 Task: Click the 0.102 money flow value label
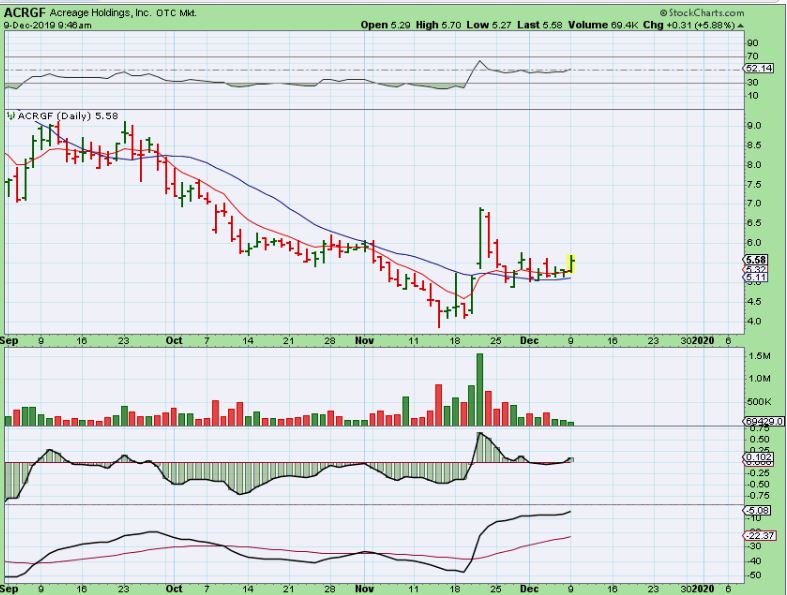(x=759, y=457)
